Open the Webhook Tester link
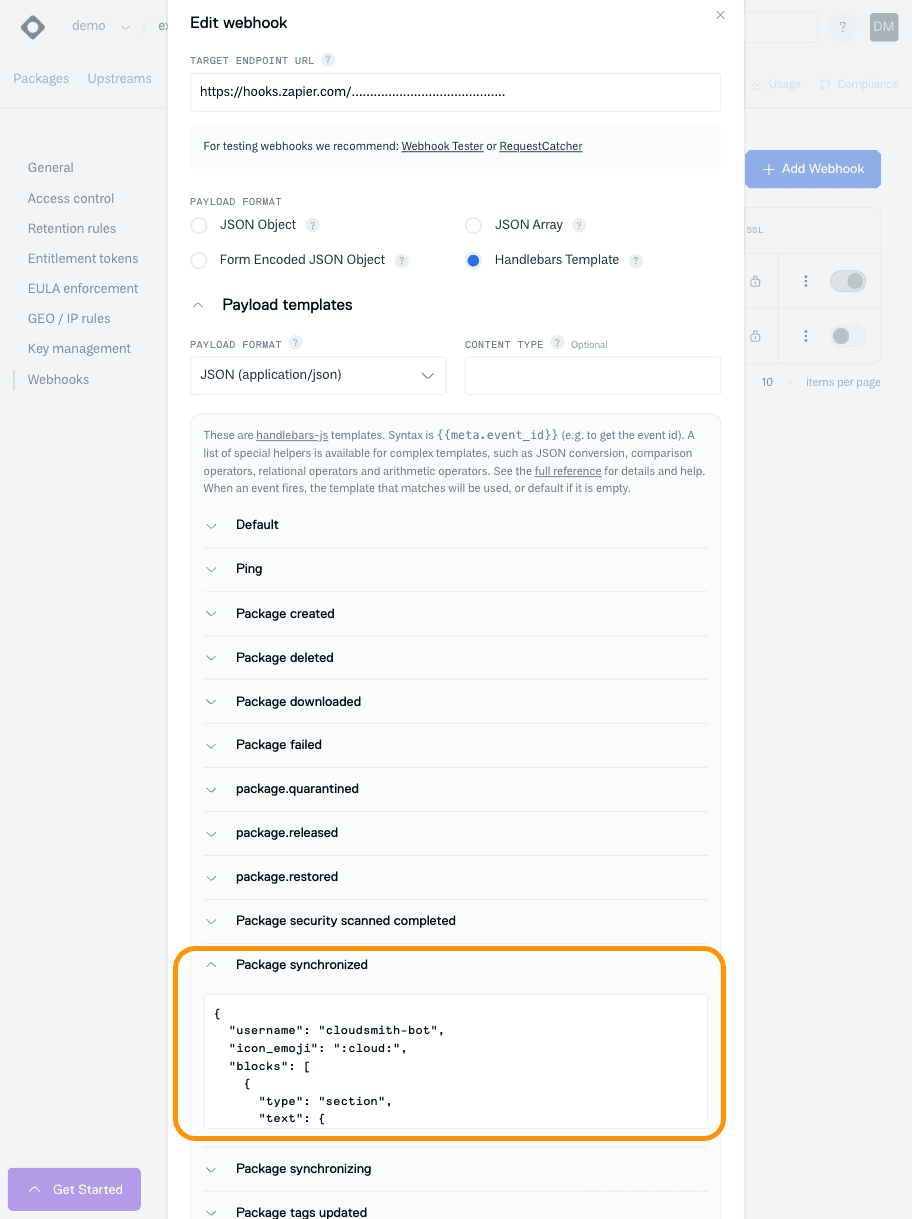Screen dimensions: 912x1219 click(x=442, y=146)
